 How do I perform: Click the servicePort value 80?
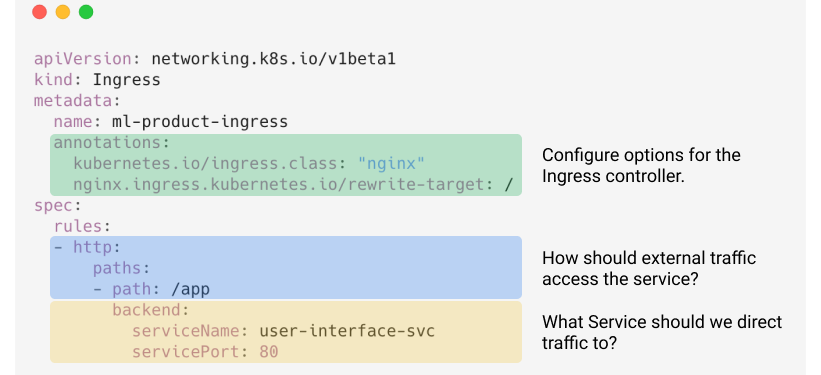click(269, 352)
